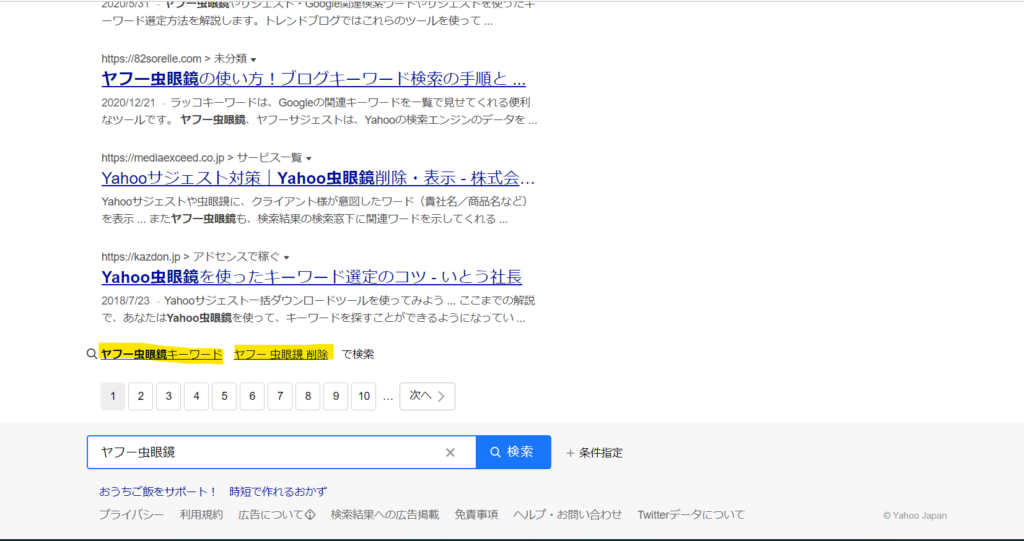
Task: Go to results page 7
Action: (x=280, y=396)
